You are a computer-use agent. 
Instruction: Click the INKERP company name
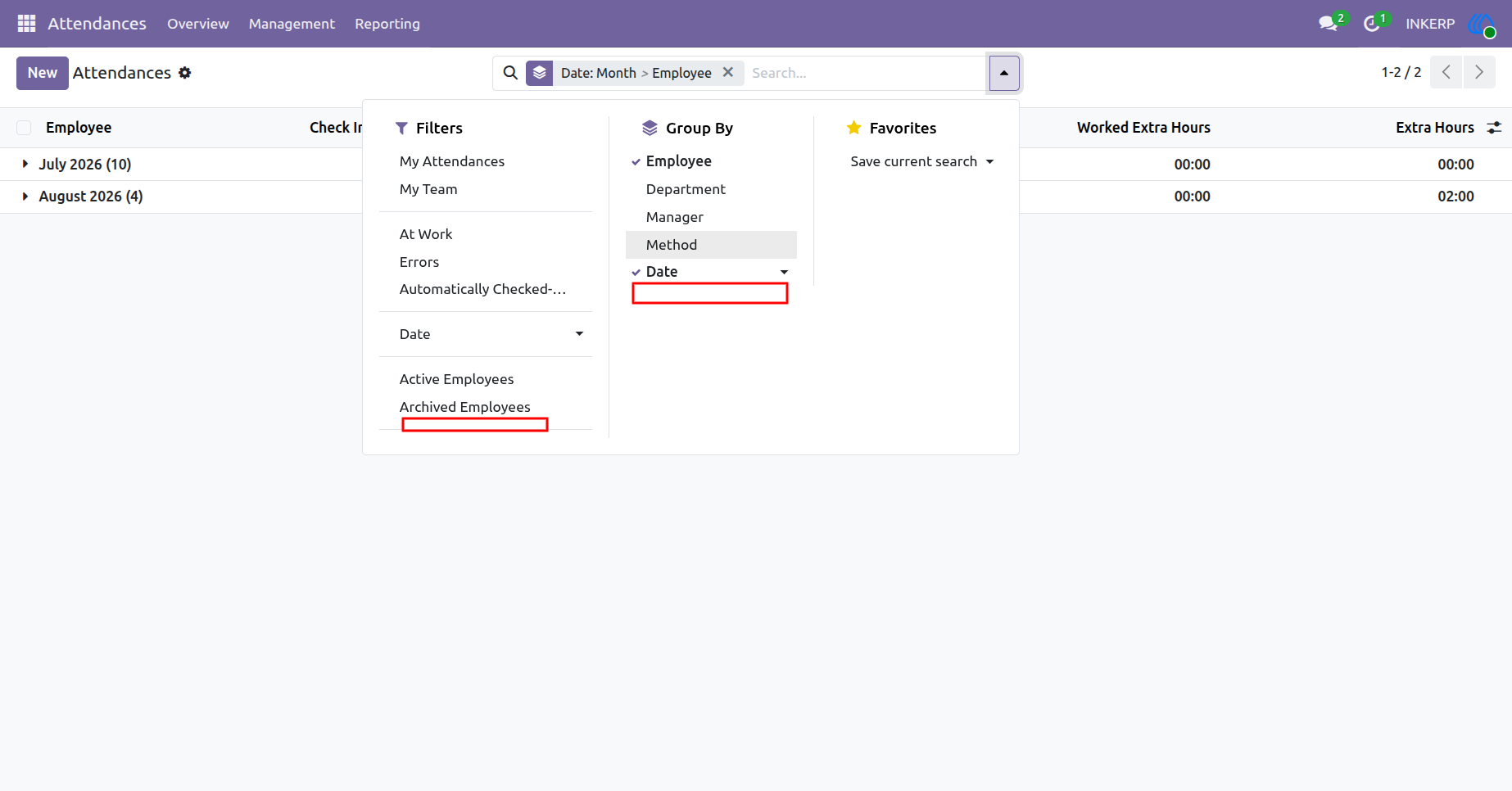click(x=1430, y=24)
